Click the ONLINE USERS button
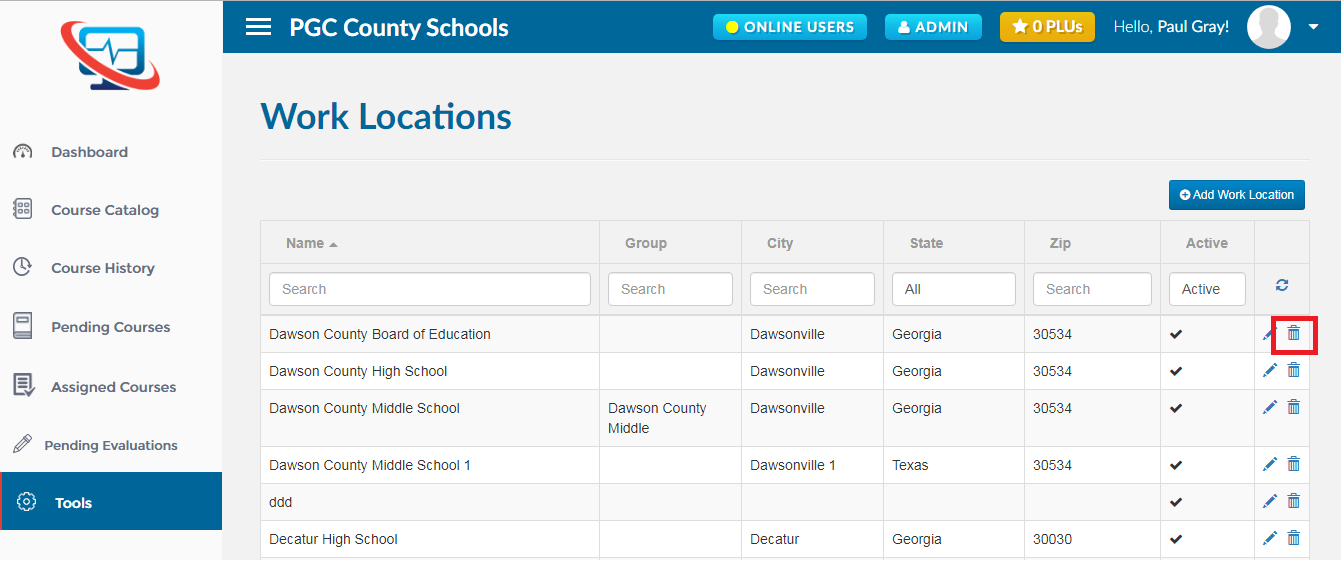 (x=789, y=27)
